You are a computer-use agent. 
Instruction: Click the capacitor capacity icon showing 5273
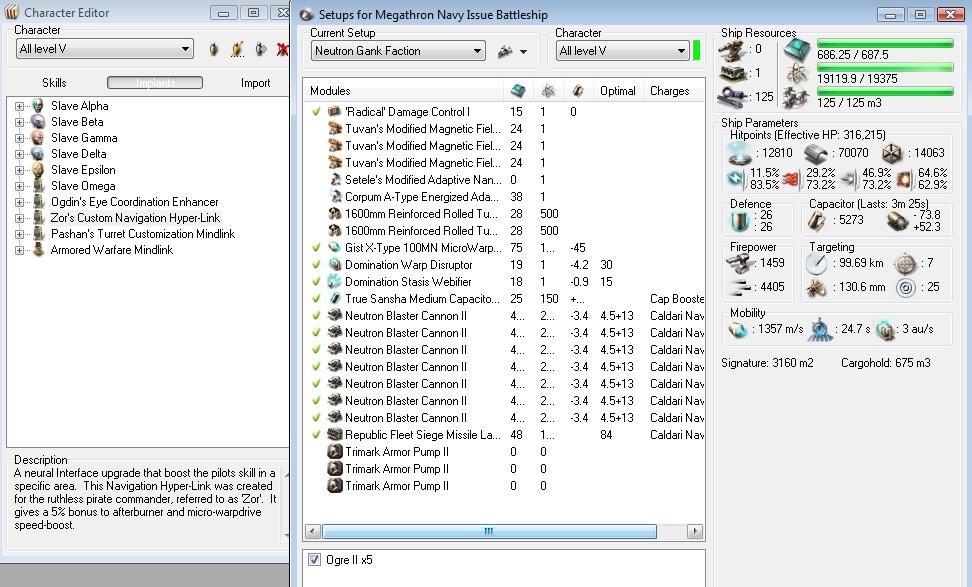click(816, 220)
